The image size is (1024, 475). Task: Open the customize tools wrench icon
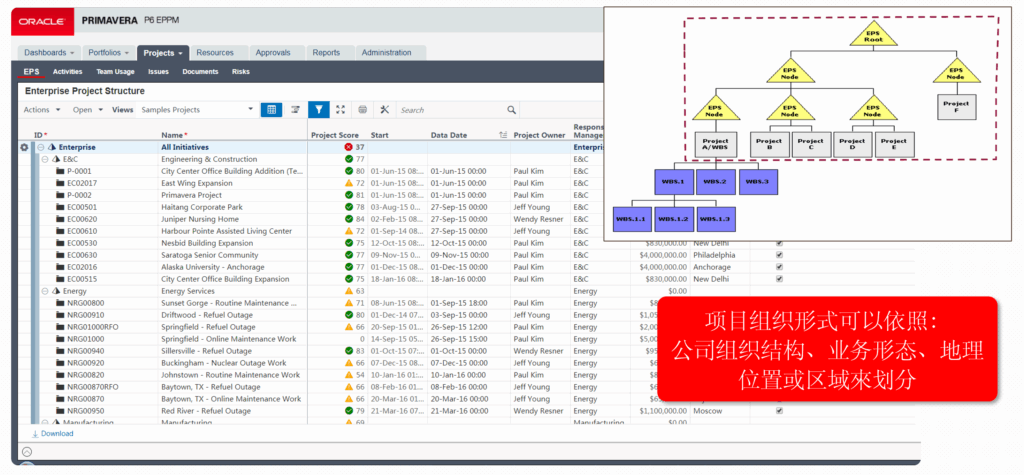[384, 110]
